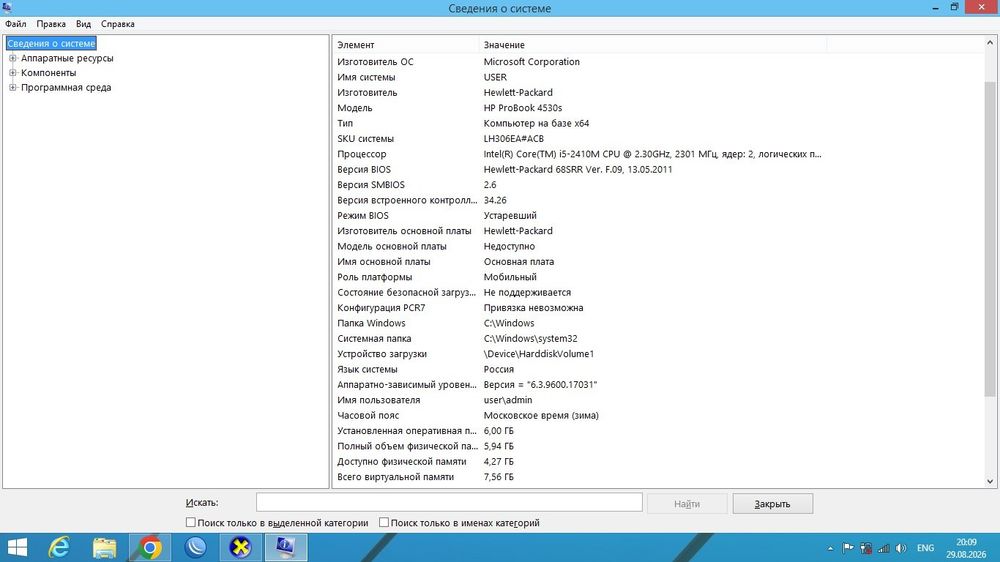Select the HP ProBook 4530s value
Viewport: 1000px width, 562px height.
tap(523, 108)
